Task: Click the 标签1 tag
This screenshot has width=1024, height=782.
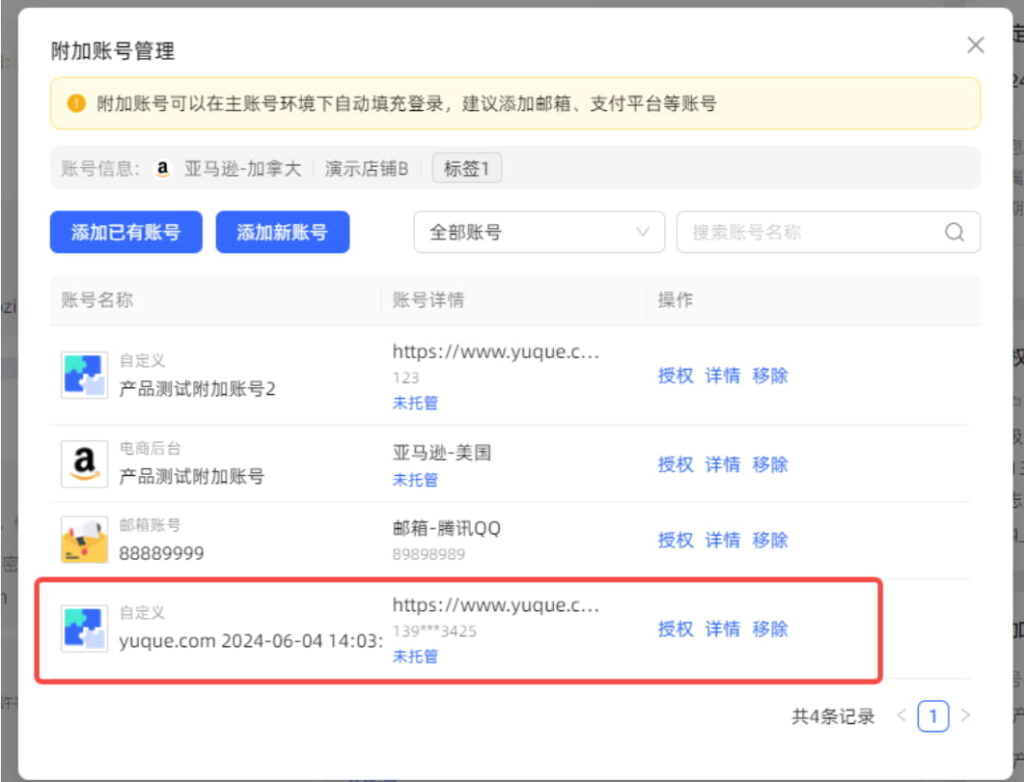Action: tap(466, 169)
